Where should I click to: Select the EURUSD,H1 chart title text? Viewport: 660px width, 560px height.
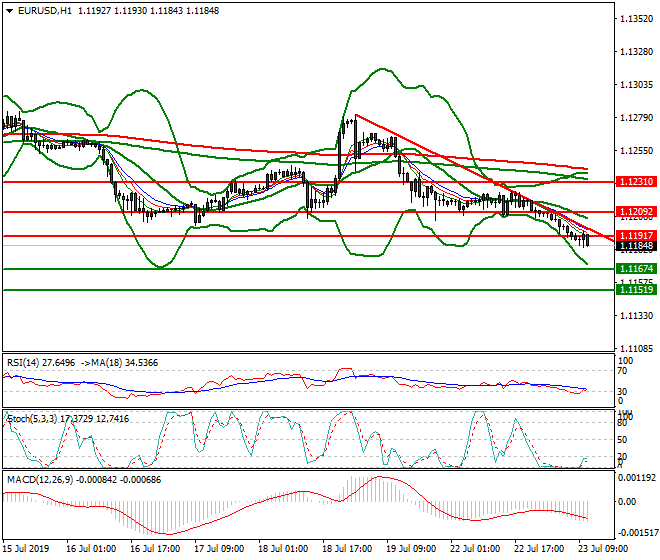pyautogui.click(x=45, y=11)
